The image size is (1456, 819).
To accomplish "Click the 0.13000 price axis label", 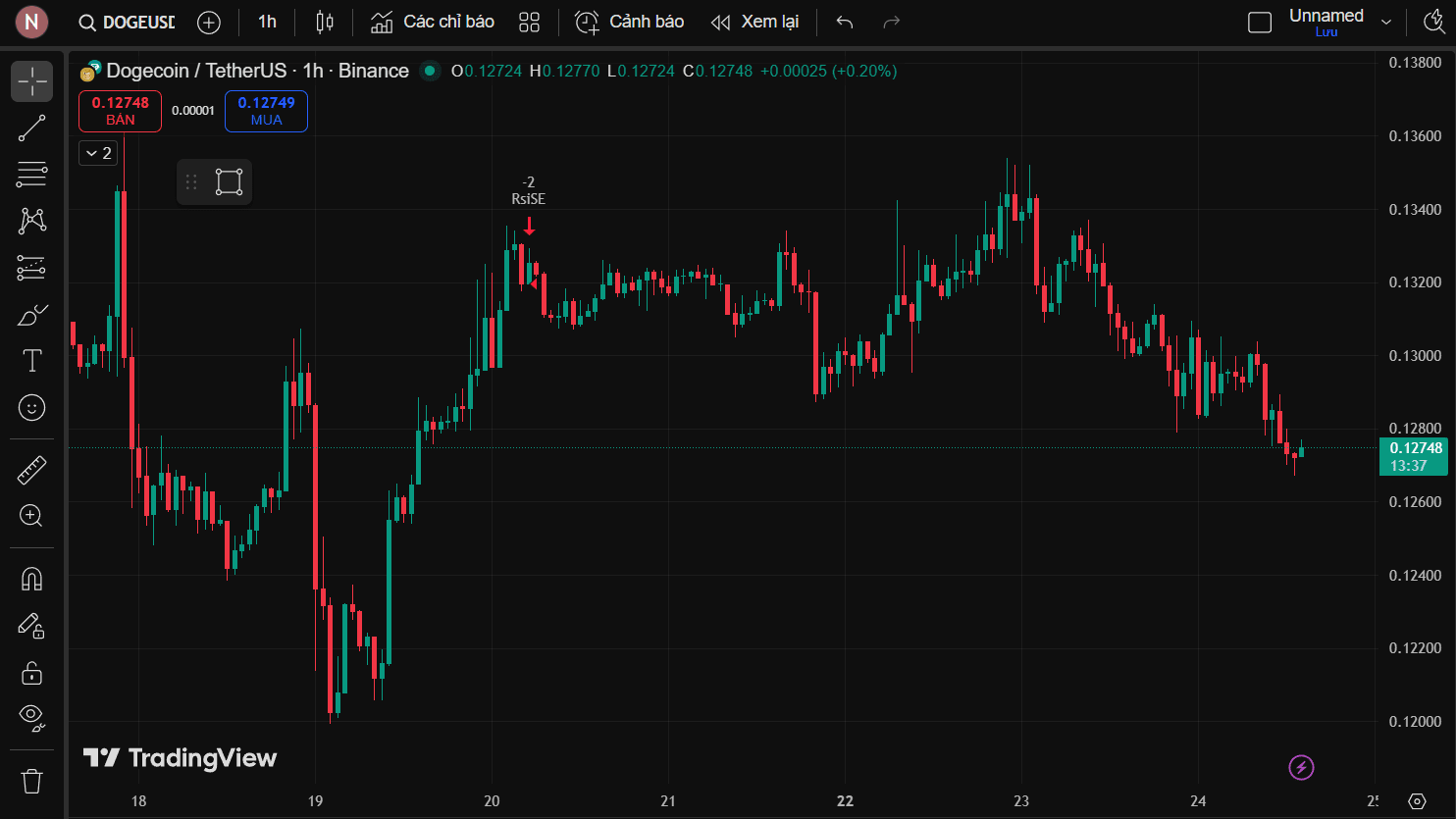I will (x=1415, y=356).
